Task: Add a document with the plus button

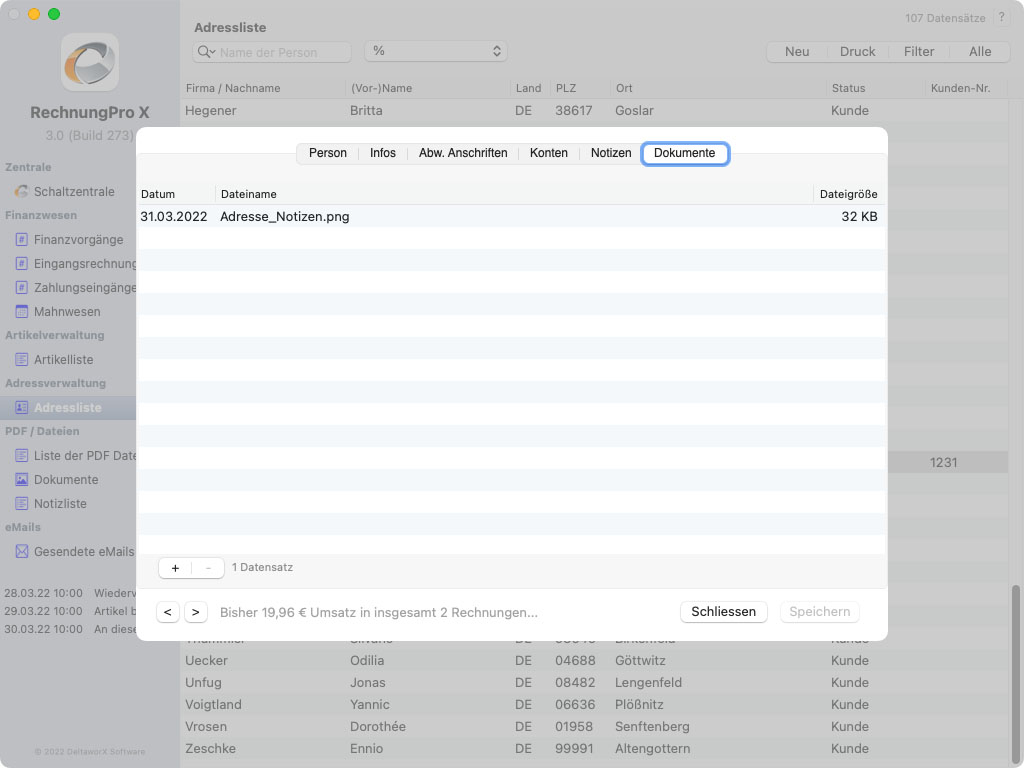Action: 175,568
